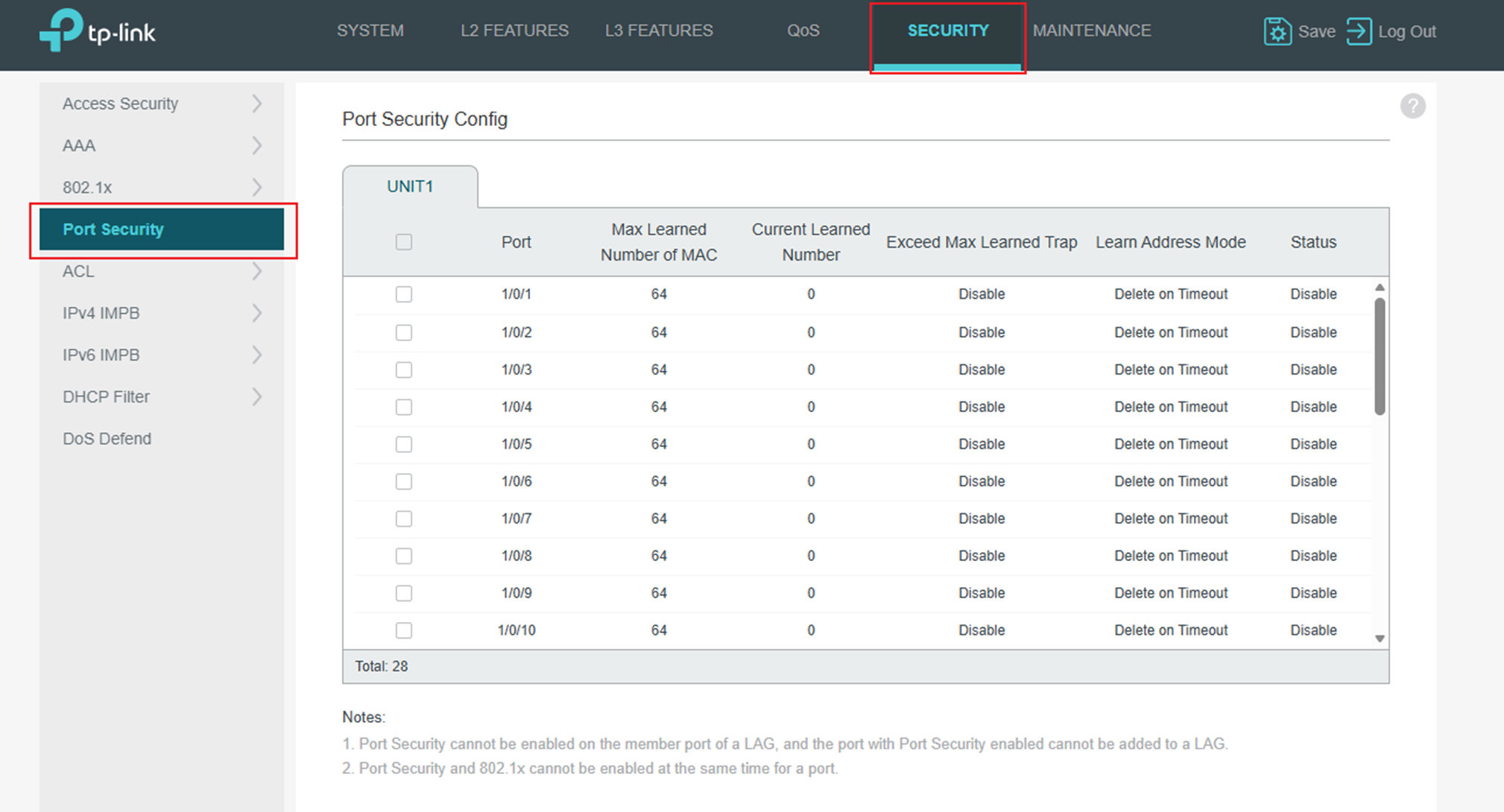Expand the ACL section chevron
Screen dimensions: 1504x812
258,271
